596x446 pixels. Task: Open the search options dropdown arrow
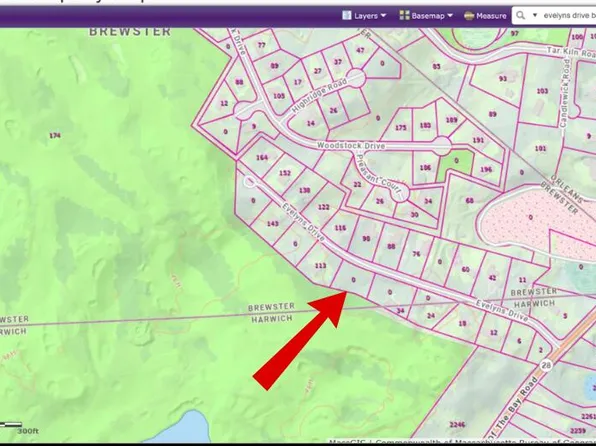click(x=534, y=15)
